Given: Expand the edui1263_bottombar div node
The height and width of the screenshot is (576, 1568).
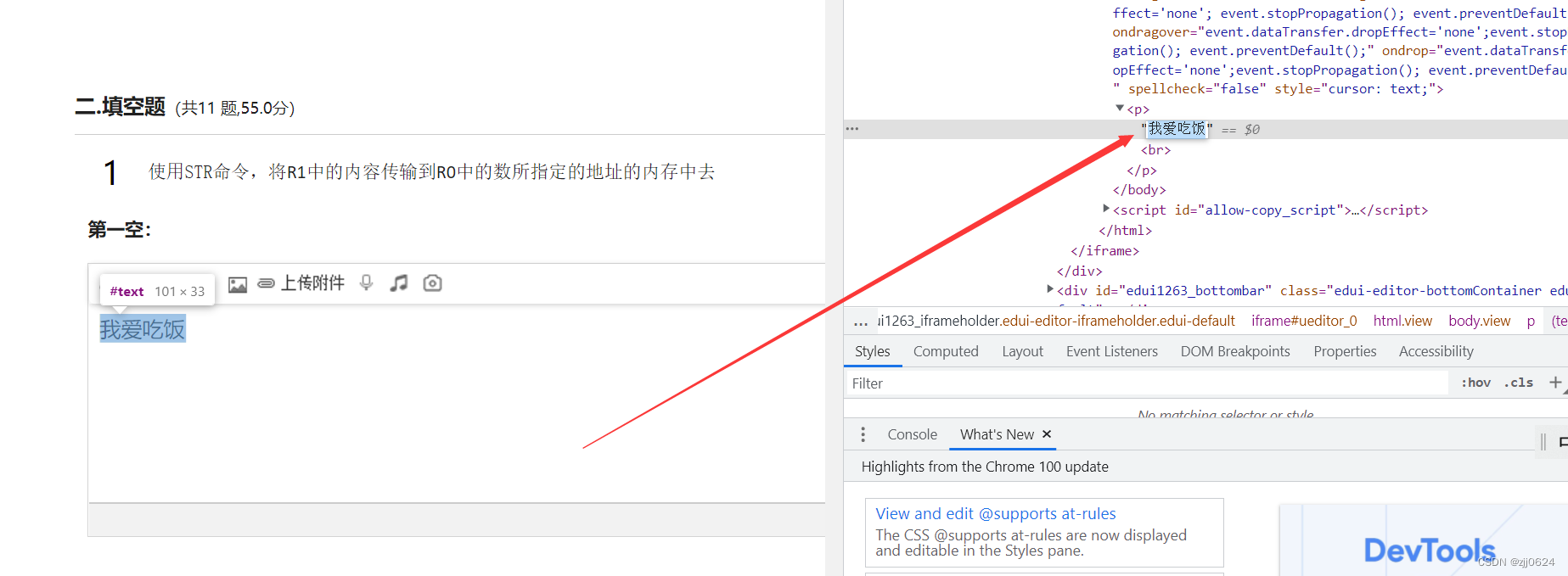Looking at the screenshot, I should 1050,290.
